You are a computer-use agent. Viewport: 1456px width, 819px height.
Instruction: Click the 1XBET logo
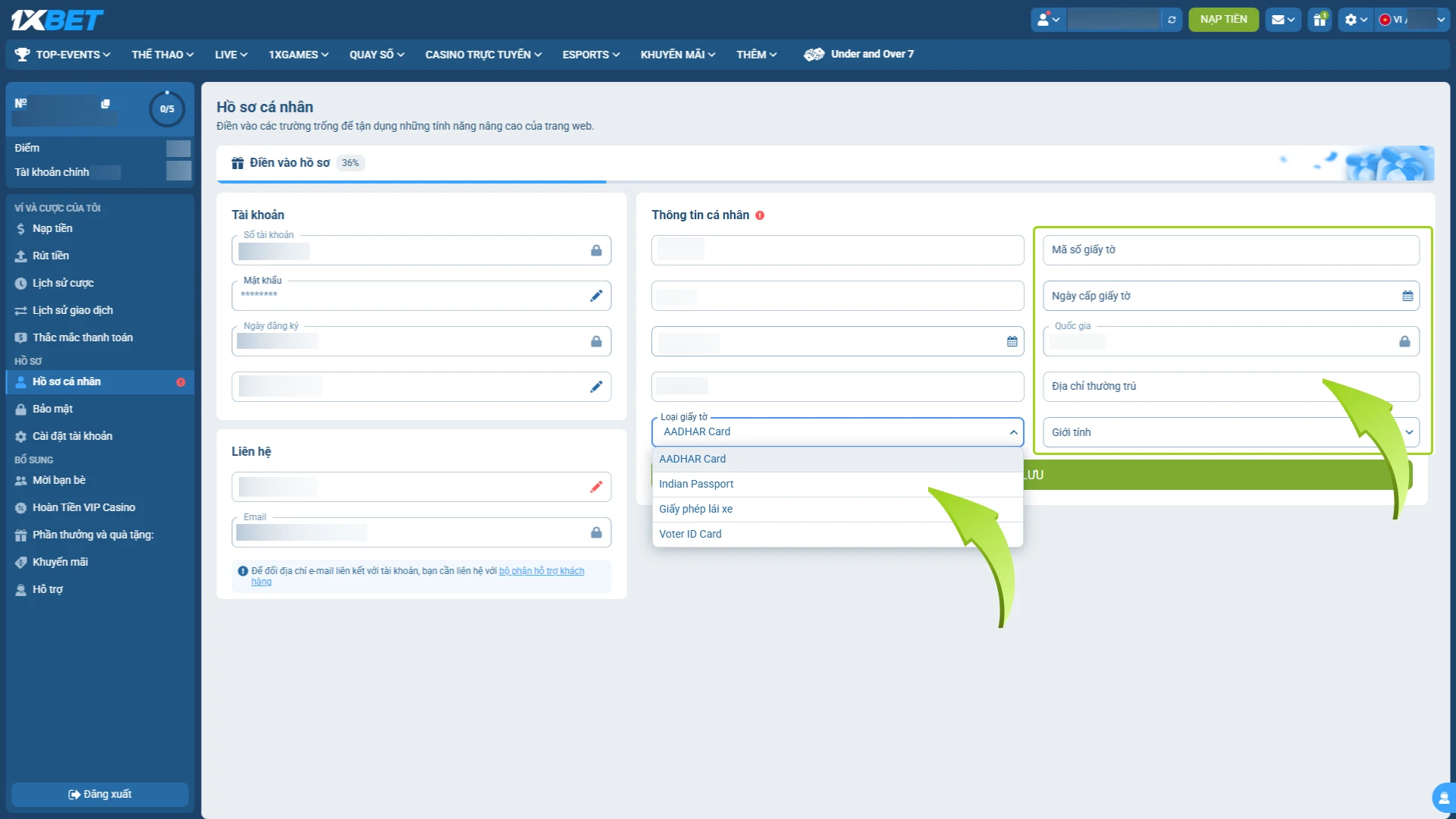click(57, 20)
